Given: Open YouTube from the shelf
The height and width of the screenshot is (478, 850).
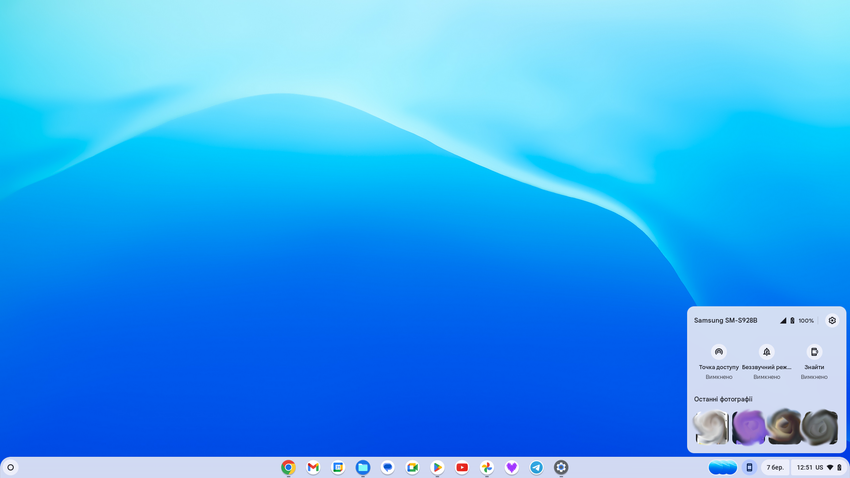Looking at the screenshot, I should (x=462, y=467).
